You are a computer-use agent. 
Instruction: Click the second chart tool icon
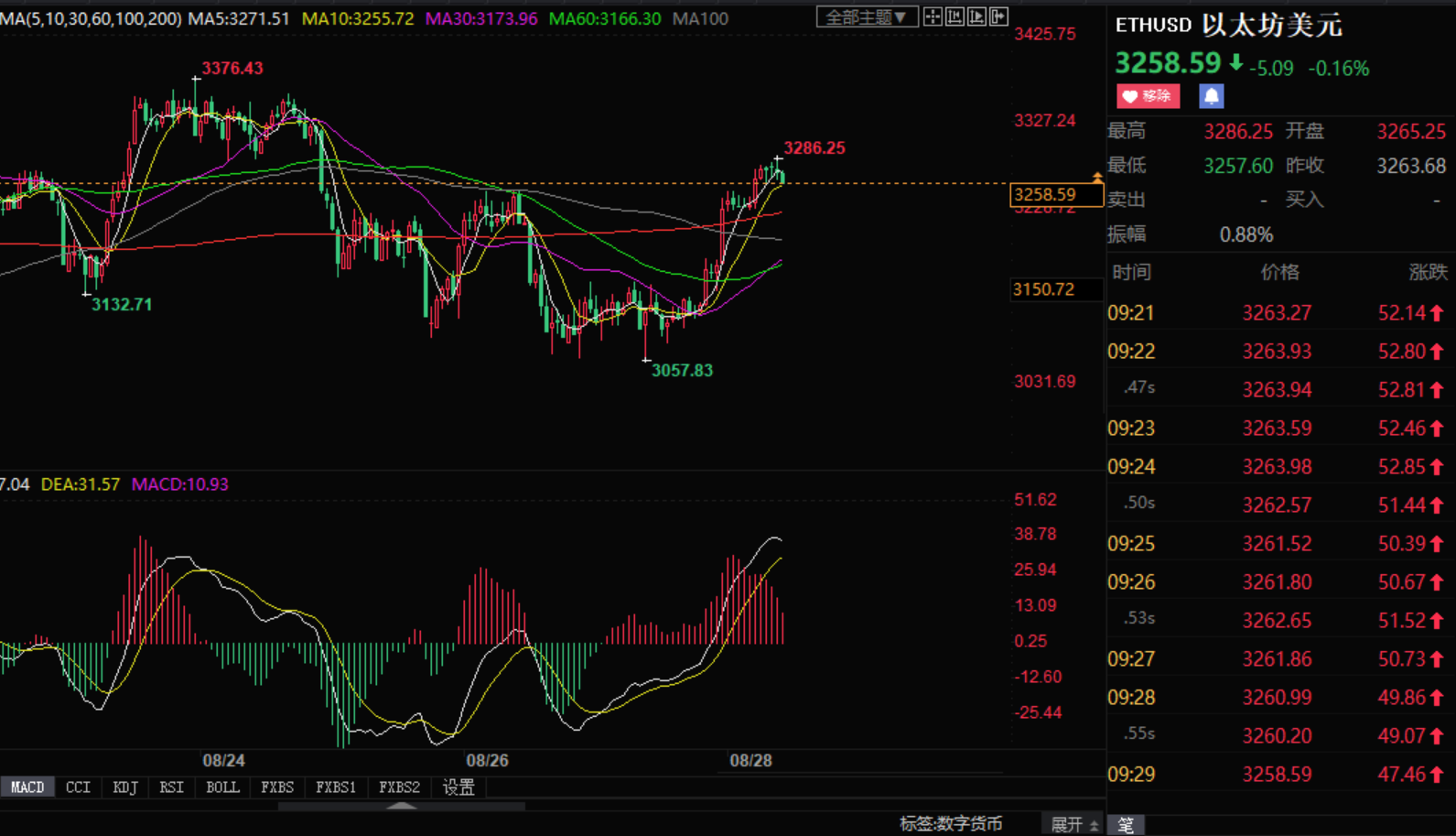tap(954, 16)
